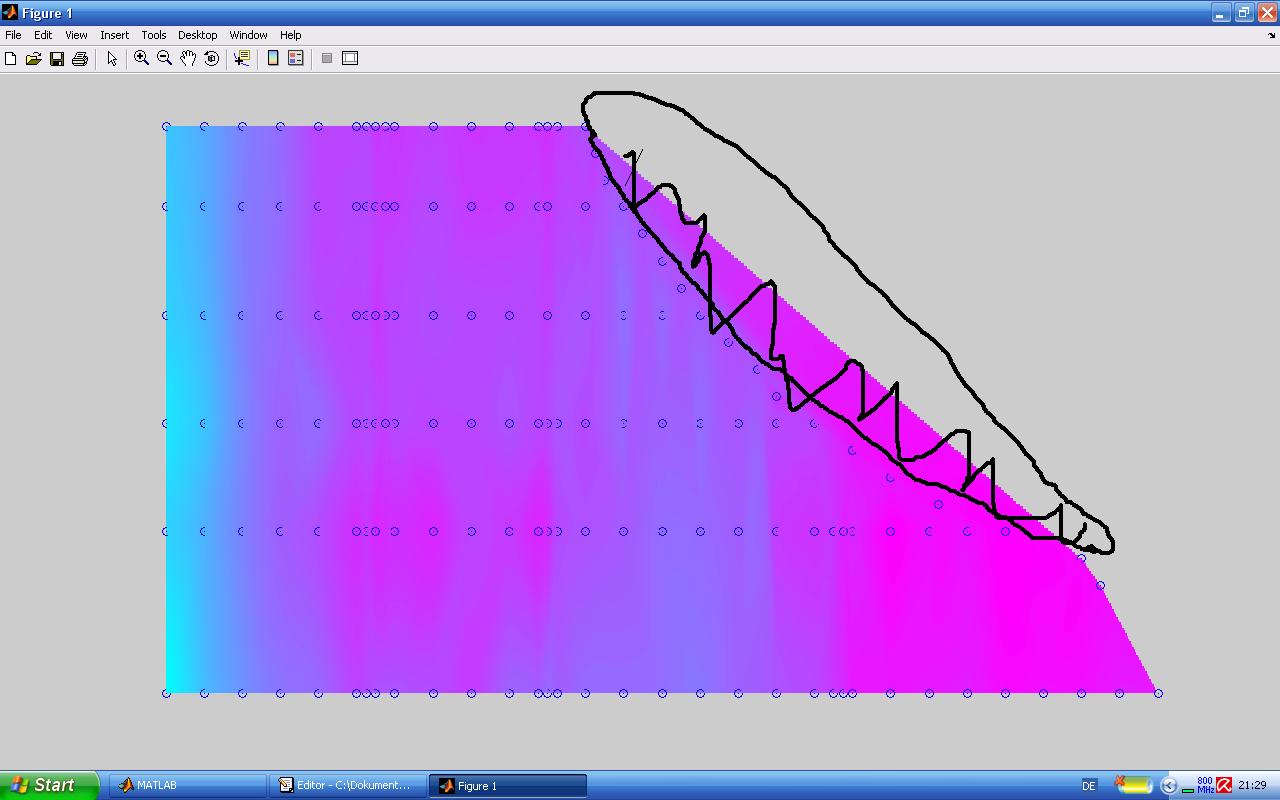Click the New Figure icon
1280x800 pixels.
[11, 59]
